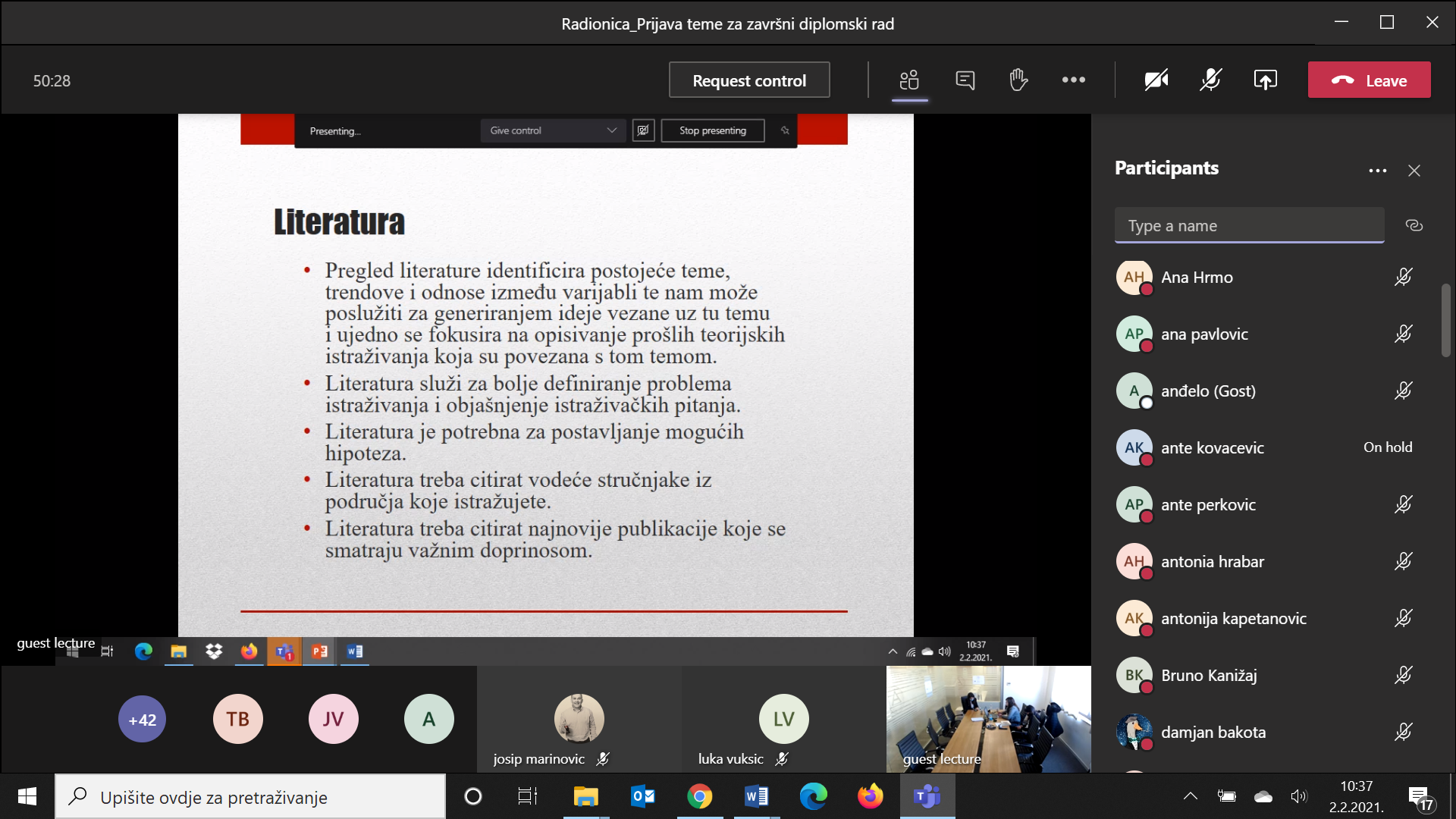Open More actions ellipsis in meeting toolbar
Viewport: 1456px width, 819px height.
[x=1073, y=80]
